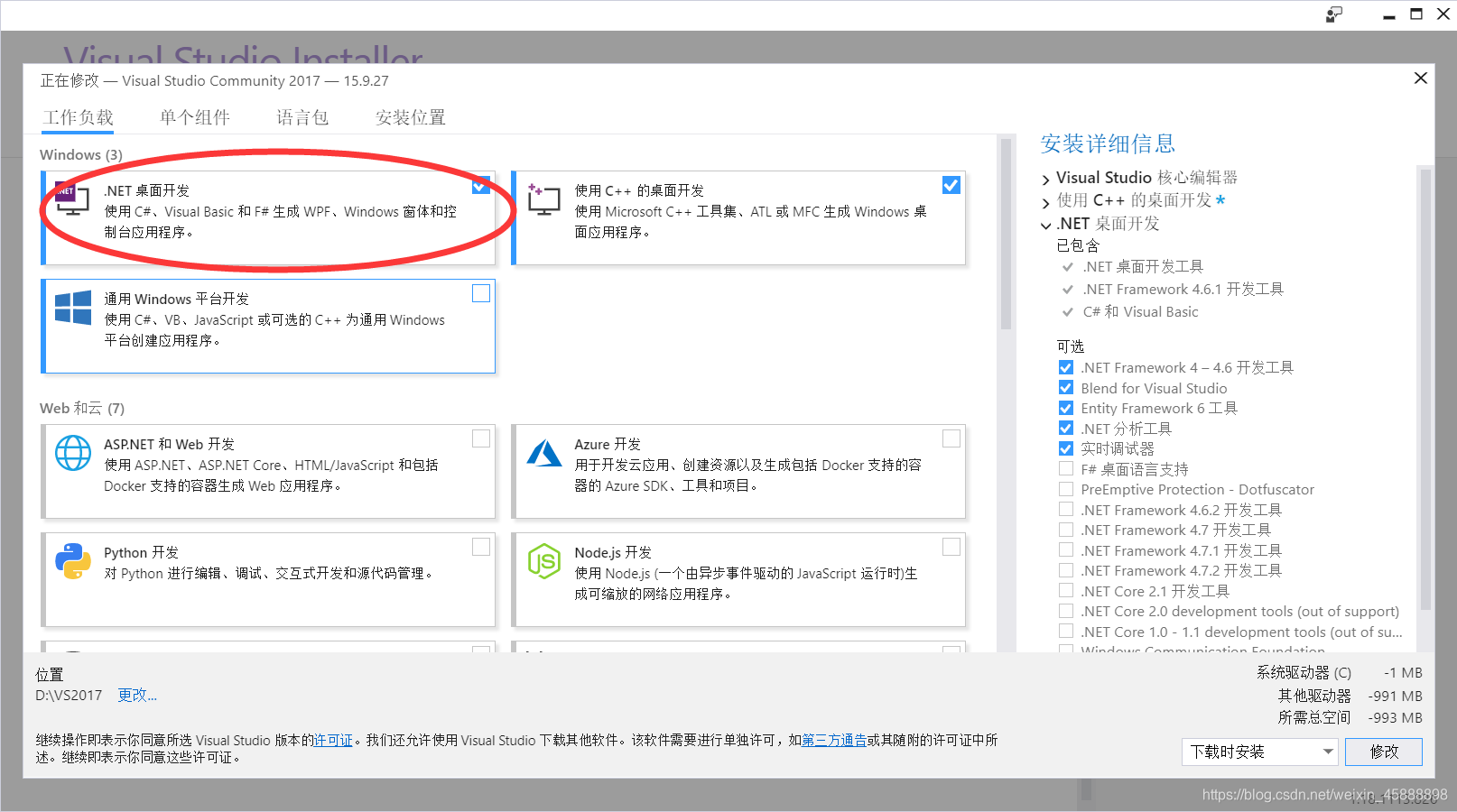Check the Azure development workload checkbox

[951, 438]
